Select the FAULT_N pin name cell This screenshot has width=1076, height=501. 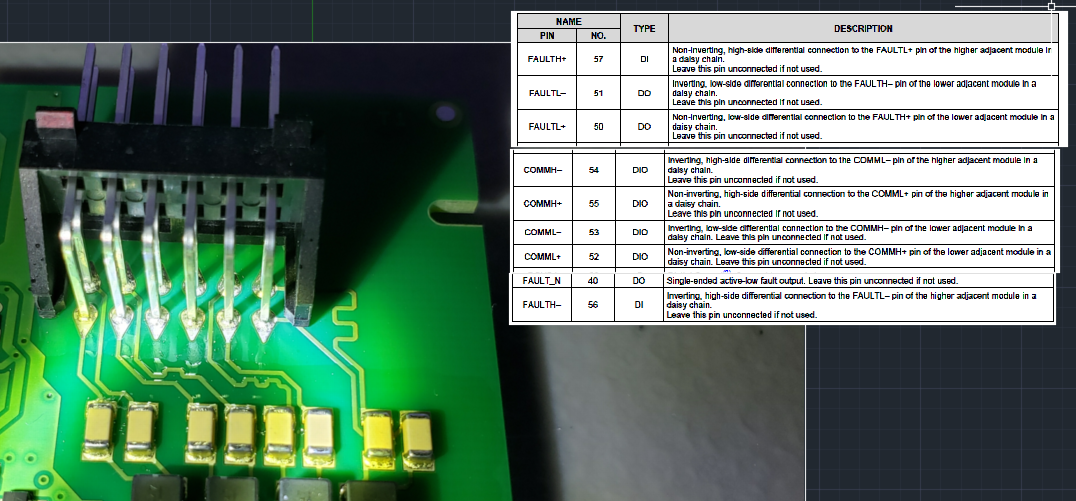click(x=541, y=280)
